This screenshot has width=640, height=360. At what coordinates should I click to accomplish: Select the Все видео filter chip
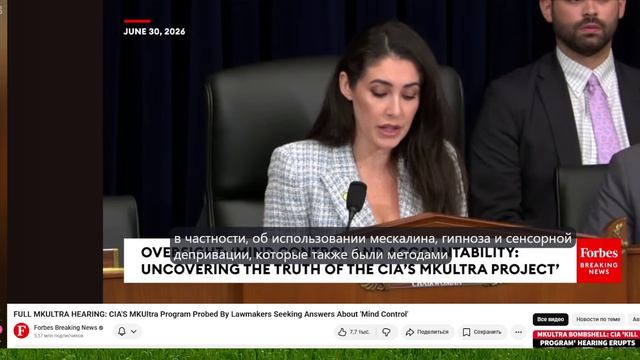(550, 319)
